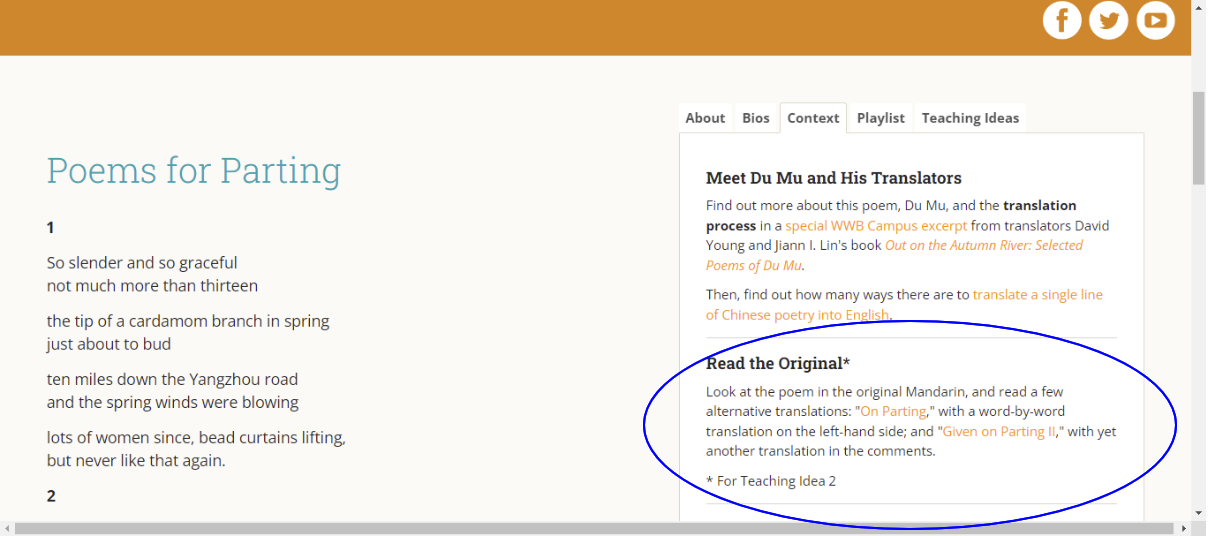Click the vertical scrollbar thumb
1226x536 pixels.
pyautogui.click(x=1198, y=138)
